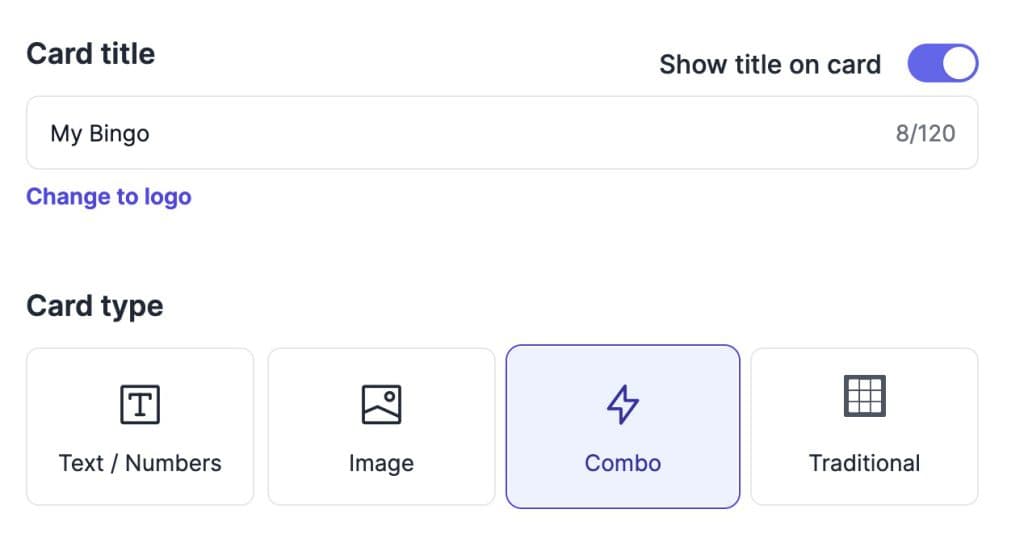Select the "Image" card type label
The width and height of the screenshot is (1024, 543).
click(x=381, y=463)
